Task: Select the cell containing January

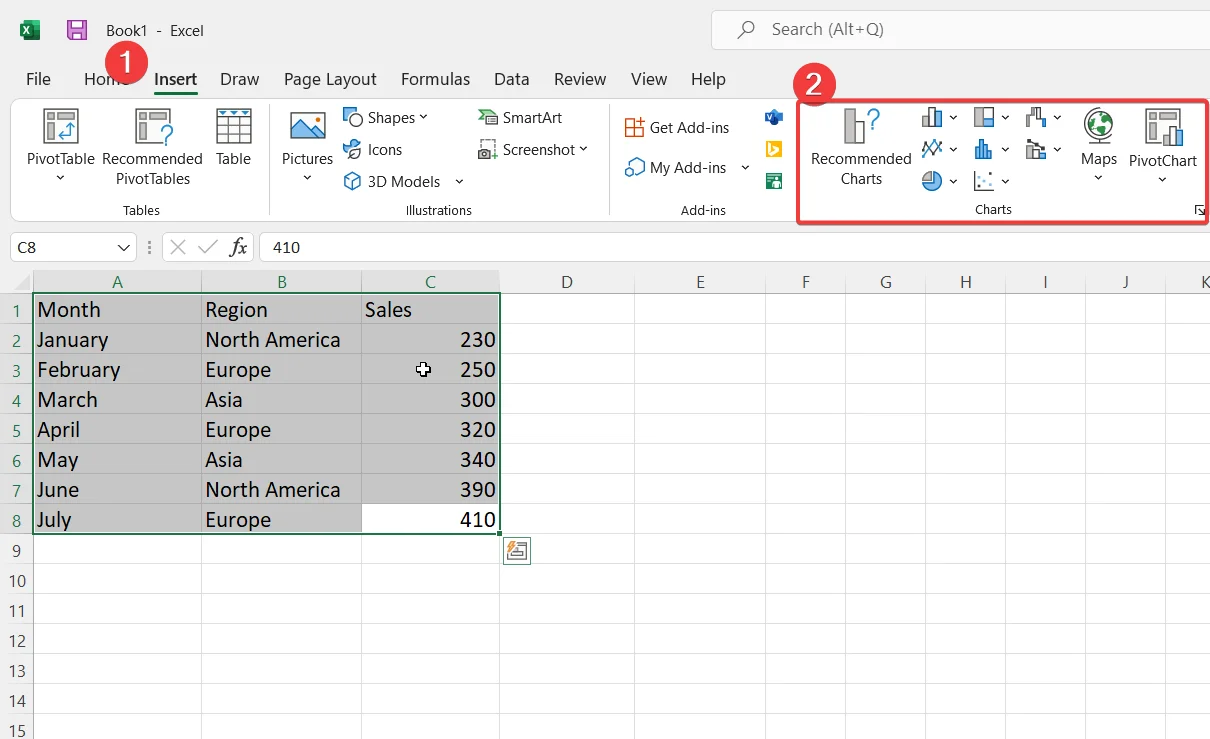Action: coord(117,339)
